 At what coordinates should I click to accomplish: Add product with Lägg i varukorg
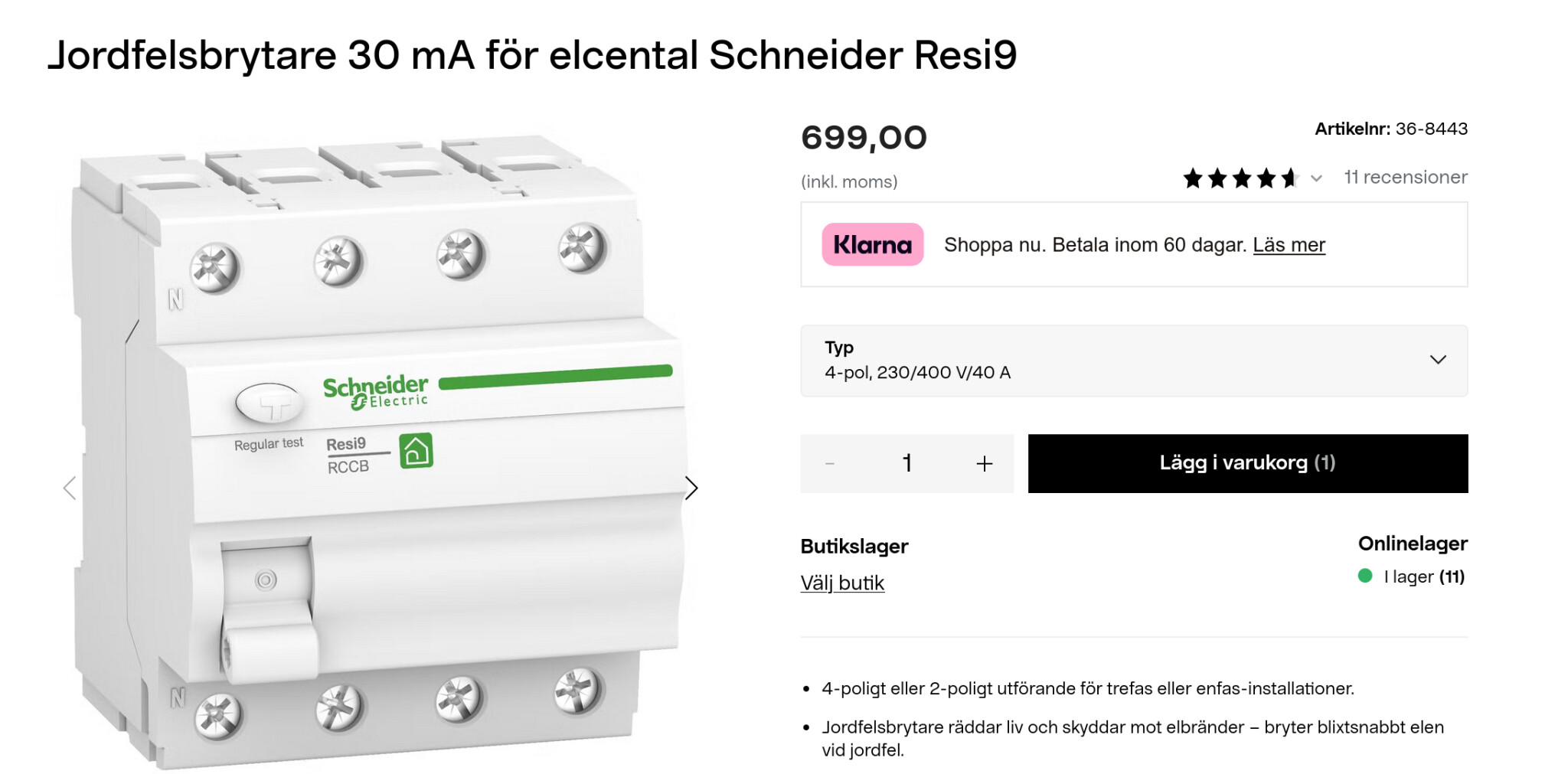pyautogui.click(x=1247, y=463)
